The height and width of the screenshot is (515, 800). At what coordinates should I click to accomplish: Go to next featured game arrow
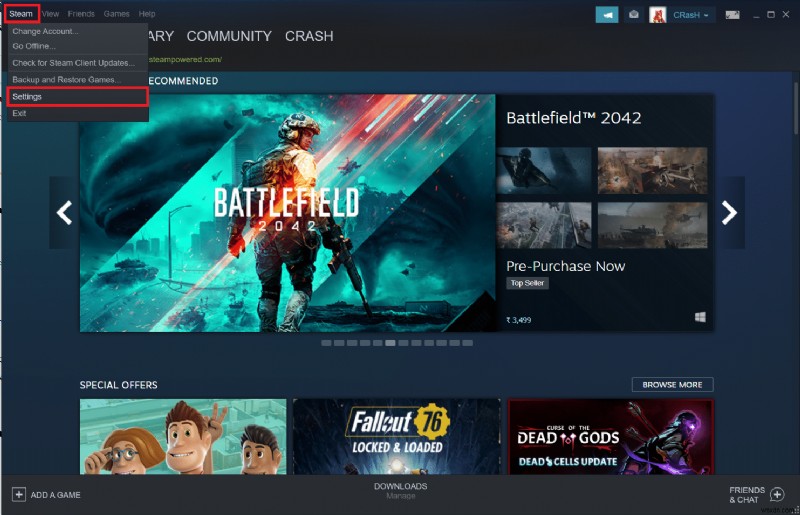click(x=730, y=213)
